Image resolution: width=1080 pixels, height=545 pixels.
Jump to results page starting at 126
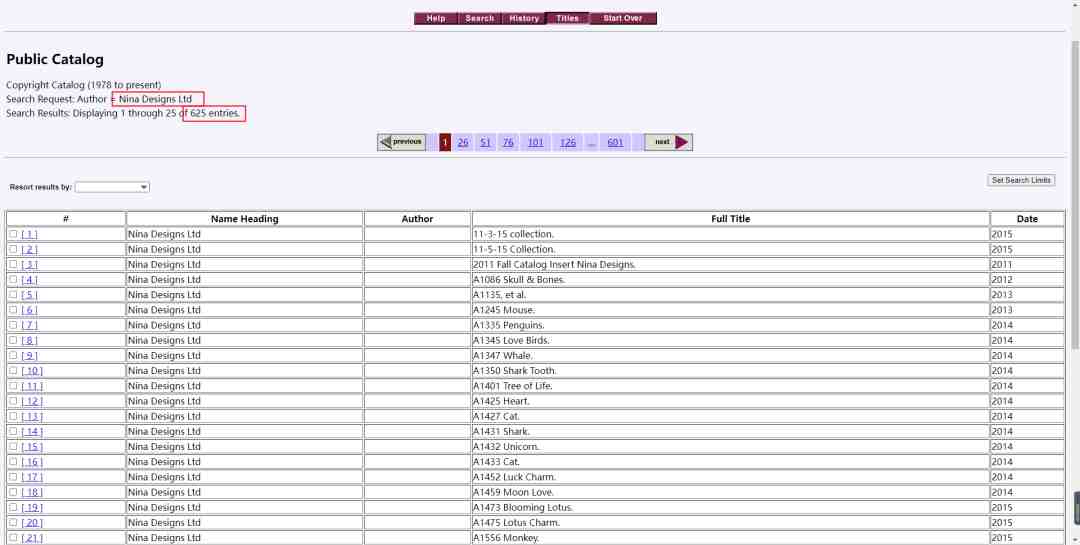click(568, 143)
